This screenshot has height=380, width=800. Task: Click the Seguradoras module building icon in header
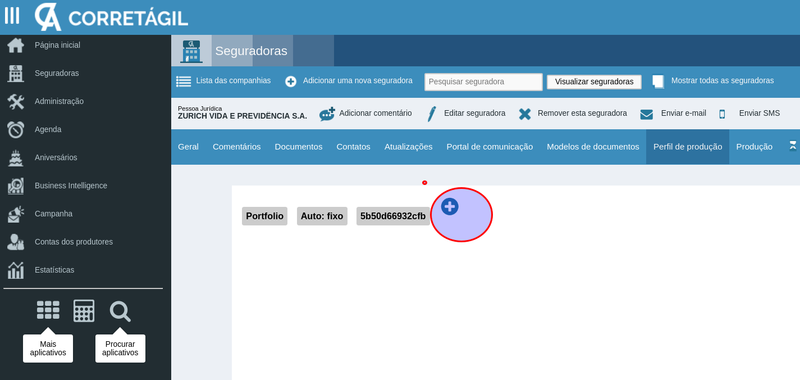191,51
